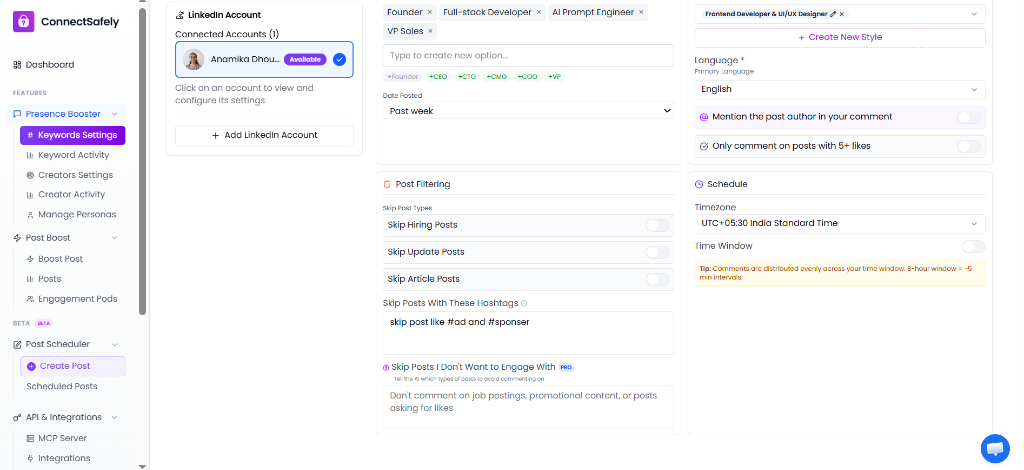Click the Skip Posts I Don't Want textarea
Screen dimensions: 1024x470
tap(528, 407)
